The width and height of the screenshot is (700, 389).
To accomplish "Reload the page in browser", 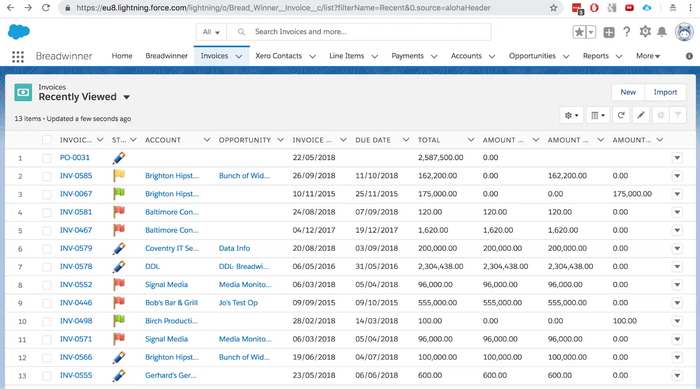I will [46, 8].
